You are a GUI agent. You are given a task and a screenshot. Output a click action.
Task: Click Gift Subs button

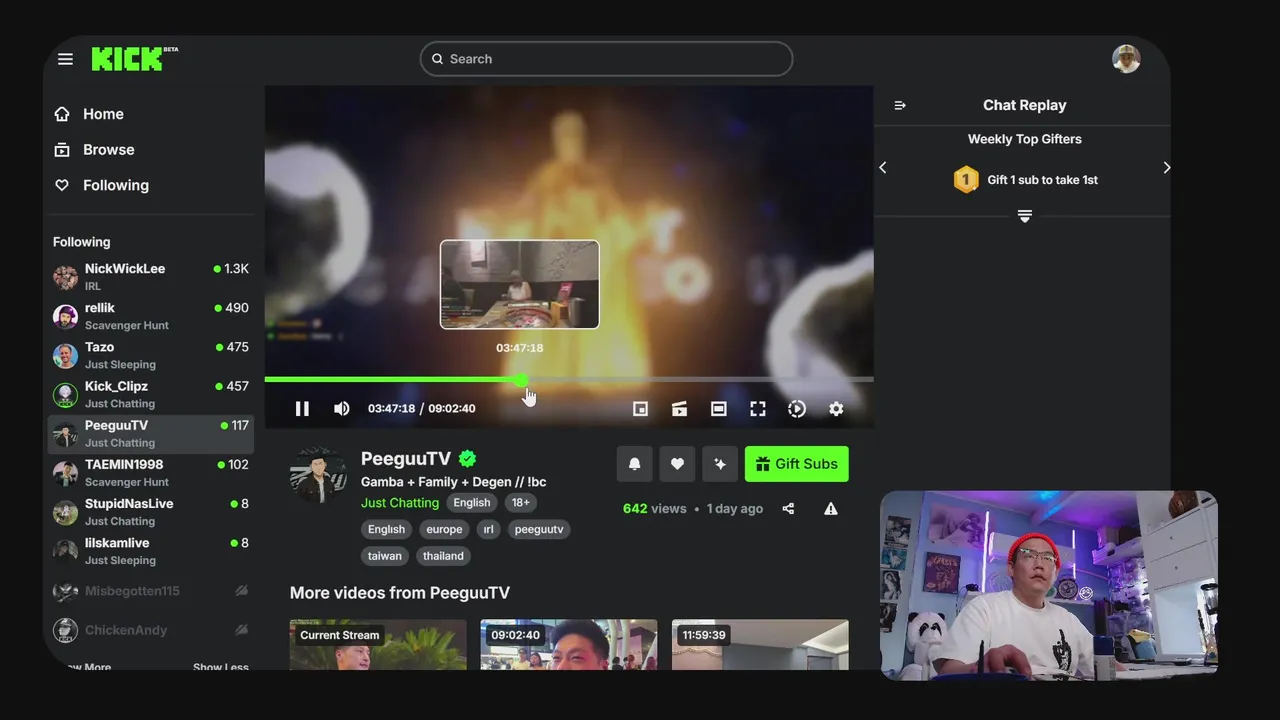(x=797, y=464)
